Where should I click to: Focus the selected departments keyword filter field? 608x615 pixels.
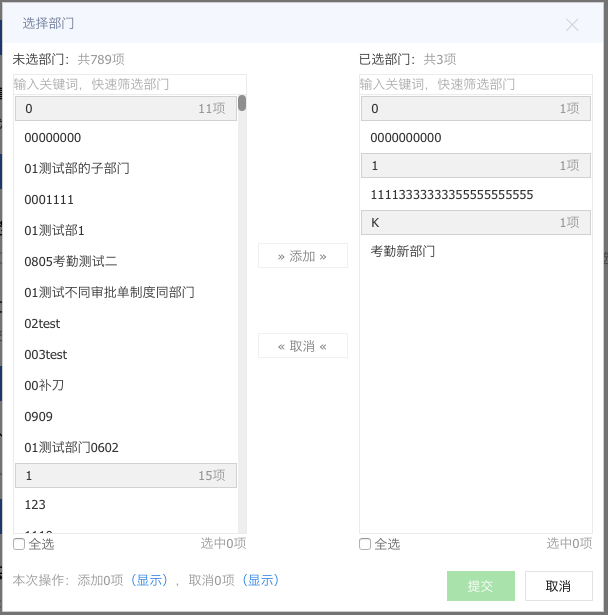(x=475, y=84)
